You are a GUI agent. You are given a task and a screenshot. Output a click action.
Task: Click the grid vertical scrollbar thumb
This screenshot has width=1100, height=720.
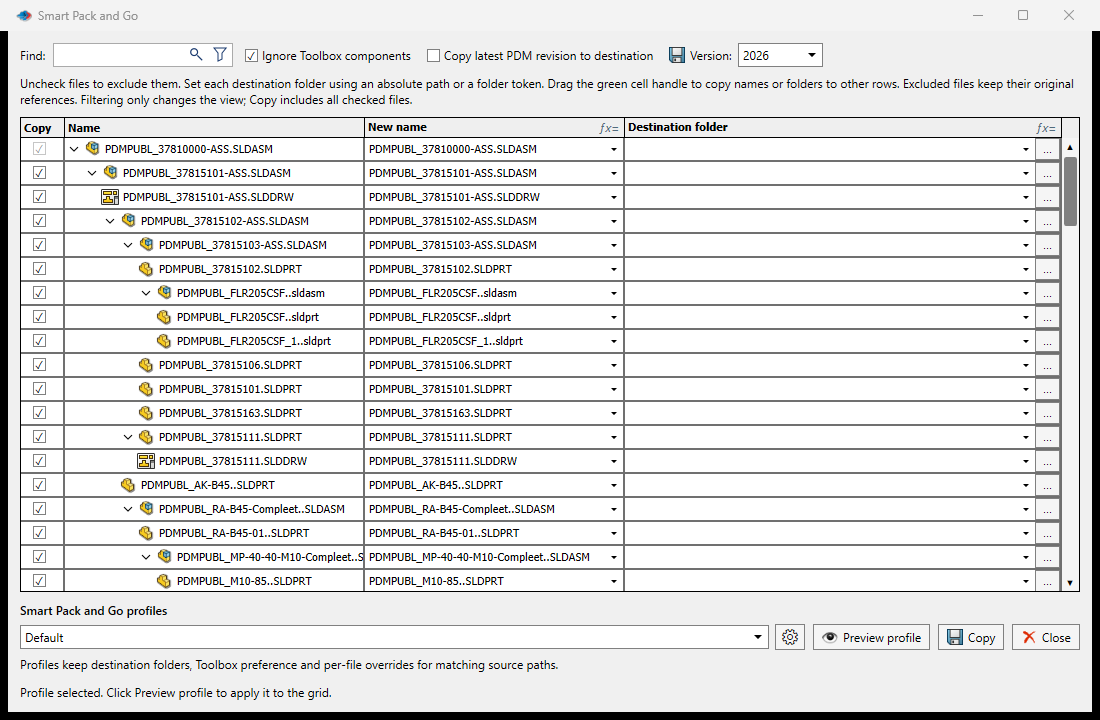1070,191
